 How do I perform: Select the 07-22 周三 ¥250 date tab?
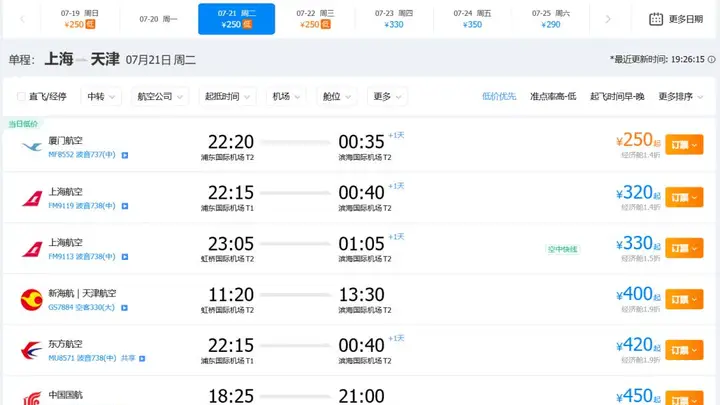coord(315,19)
